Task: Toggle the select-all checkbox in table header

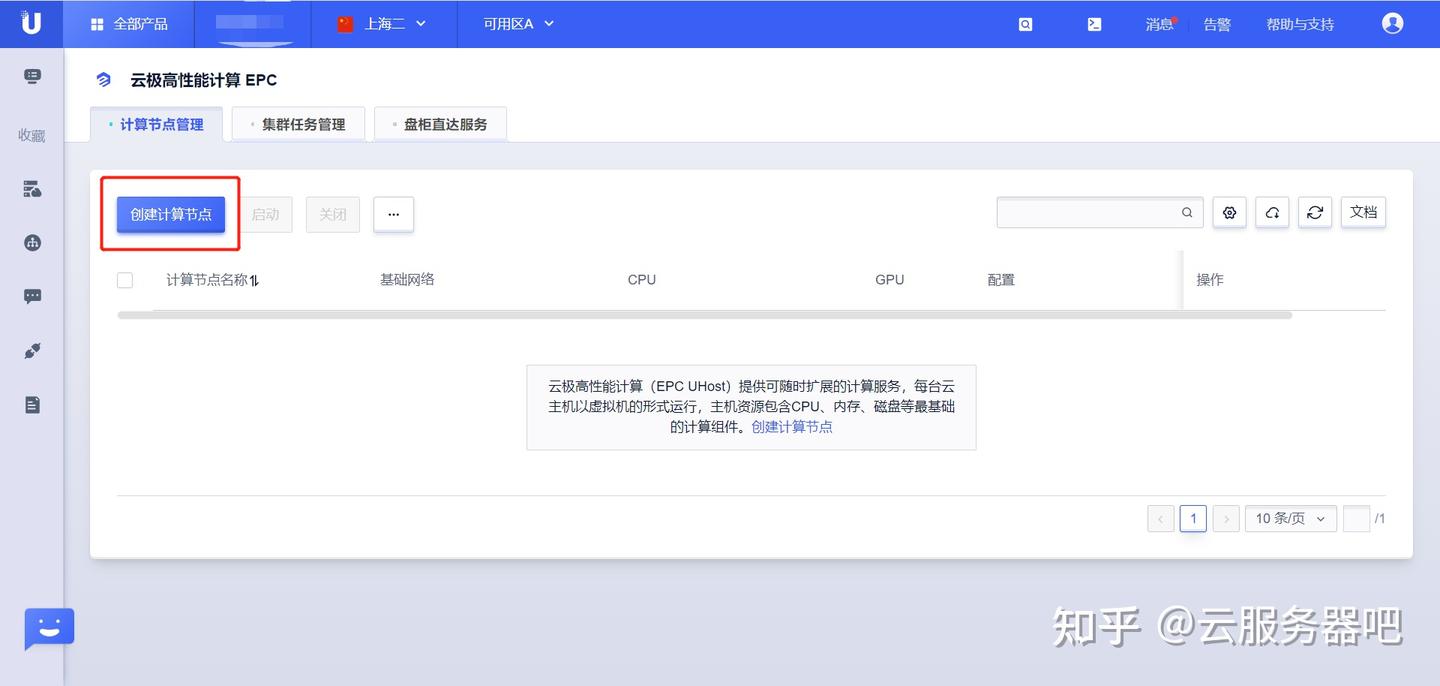Action: pyautogui.click(x=124, y=280)
